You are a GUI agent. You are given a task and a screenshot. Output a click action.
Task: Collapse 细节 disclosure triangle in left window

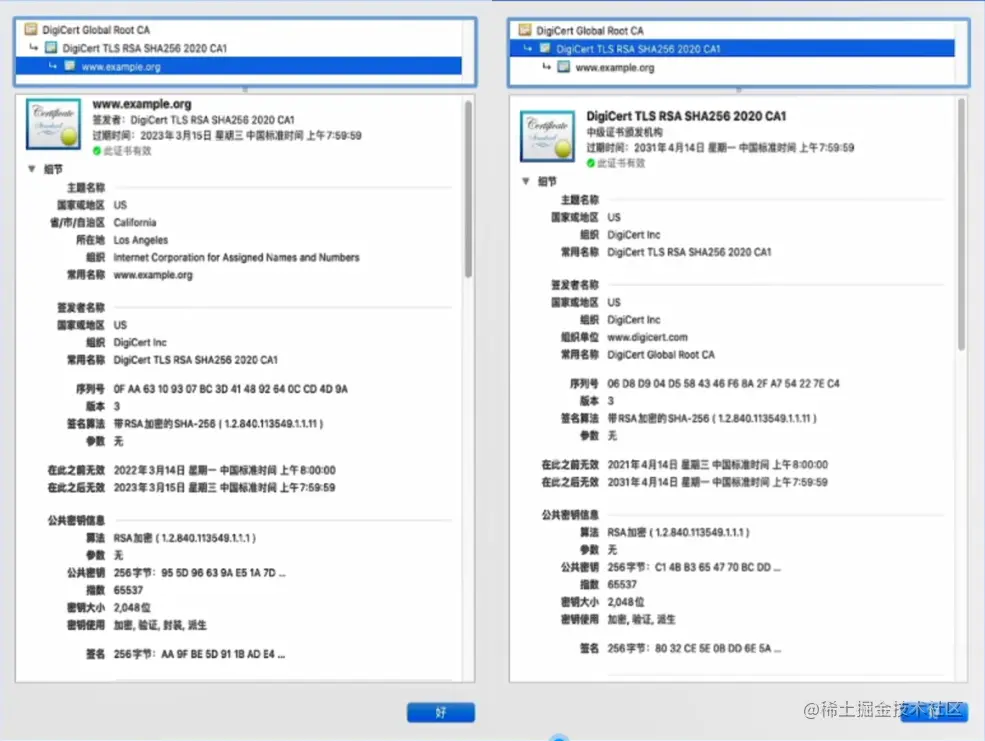[31, 169]
